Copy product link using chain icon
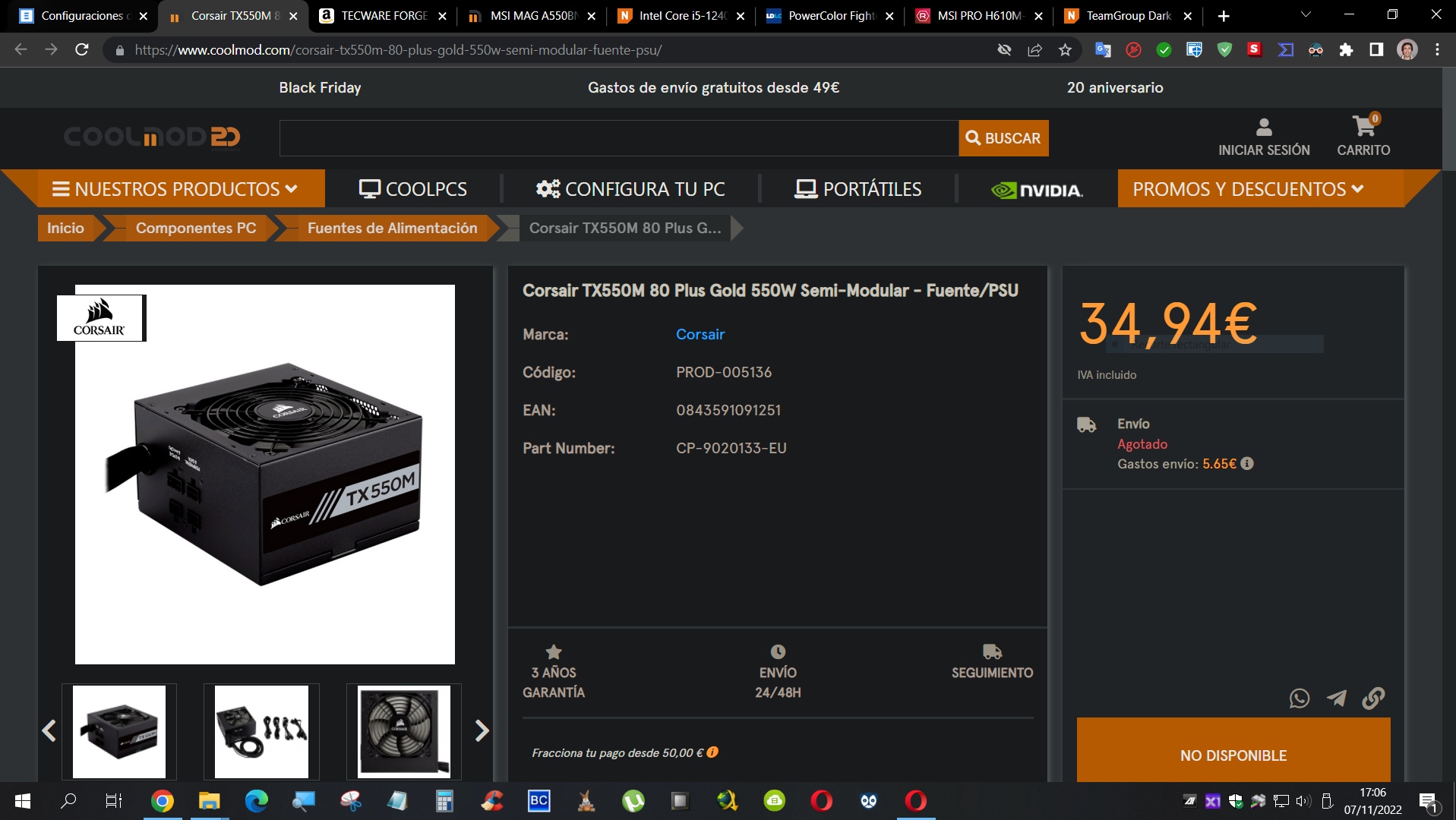 coord(1373,699)
